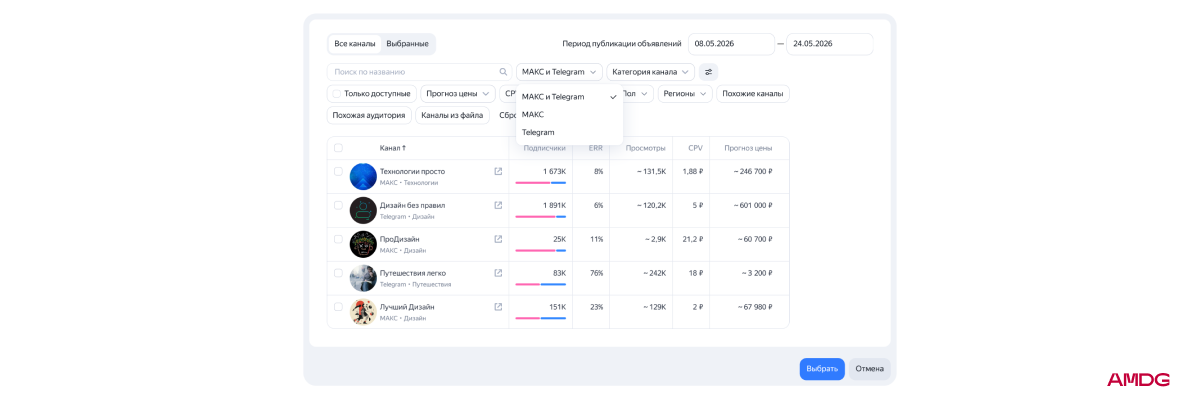Click the Подписчики column header
Viewport: 1200px width, 400px height.
coord(545,148)
